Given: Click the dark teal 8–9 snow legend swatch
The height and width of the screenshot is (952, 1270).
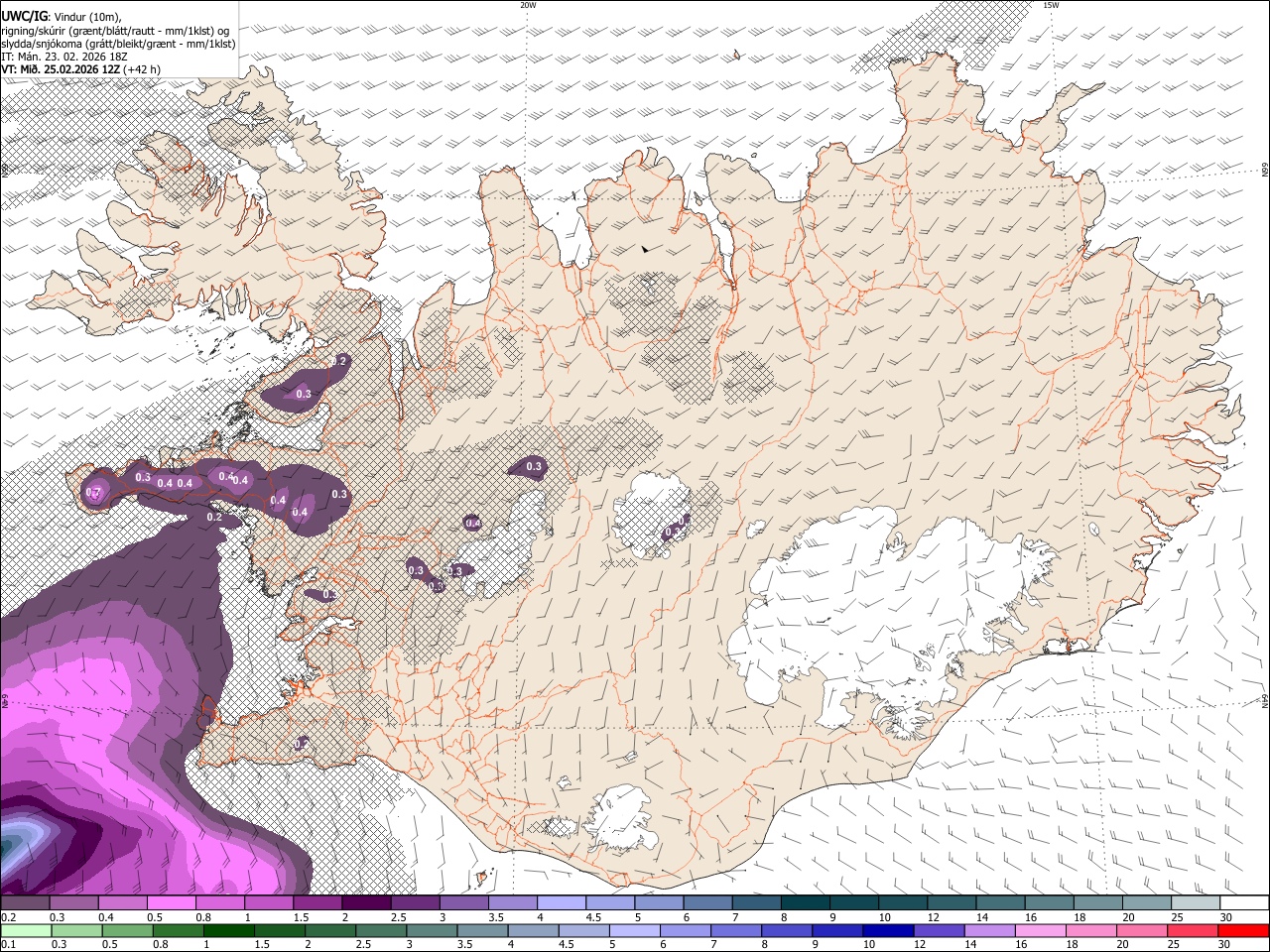Looking at the screenshot, I should pyautogui.click(x=806, y=903).
